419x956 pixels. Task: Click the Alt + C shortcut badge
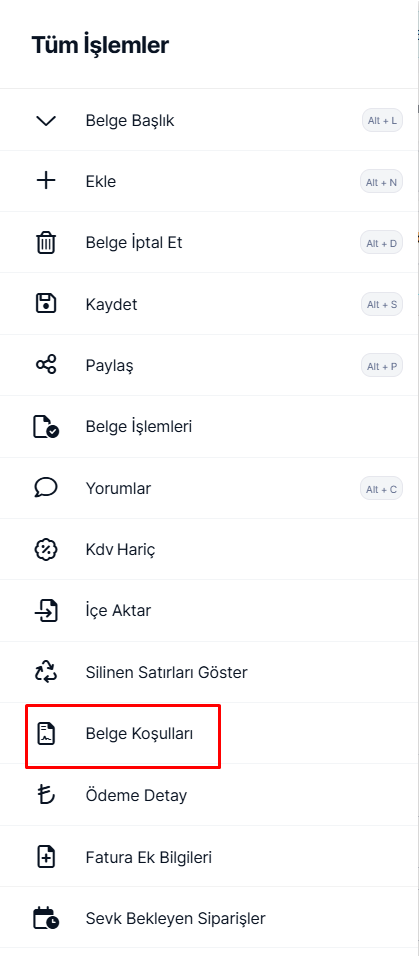click(382, 489)
